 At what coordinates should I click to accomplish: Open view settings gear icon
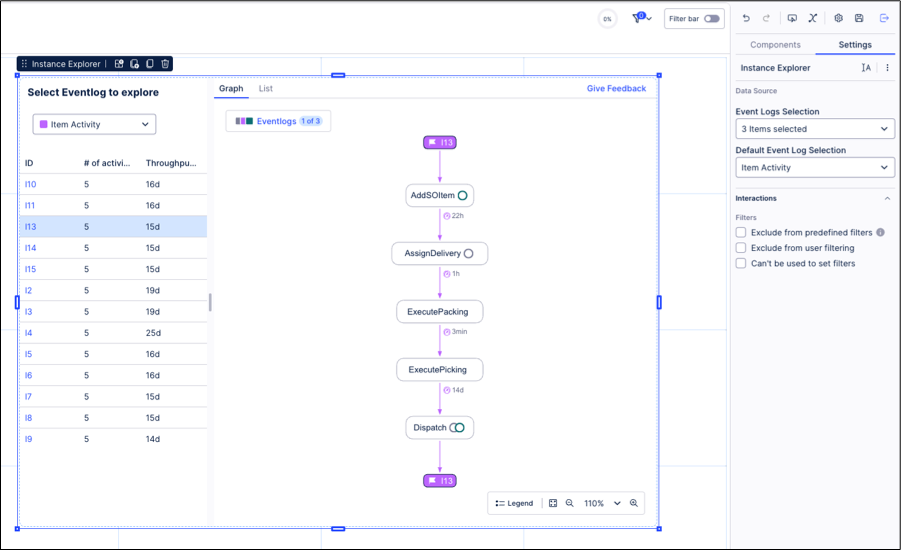[838, 18]
